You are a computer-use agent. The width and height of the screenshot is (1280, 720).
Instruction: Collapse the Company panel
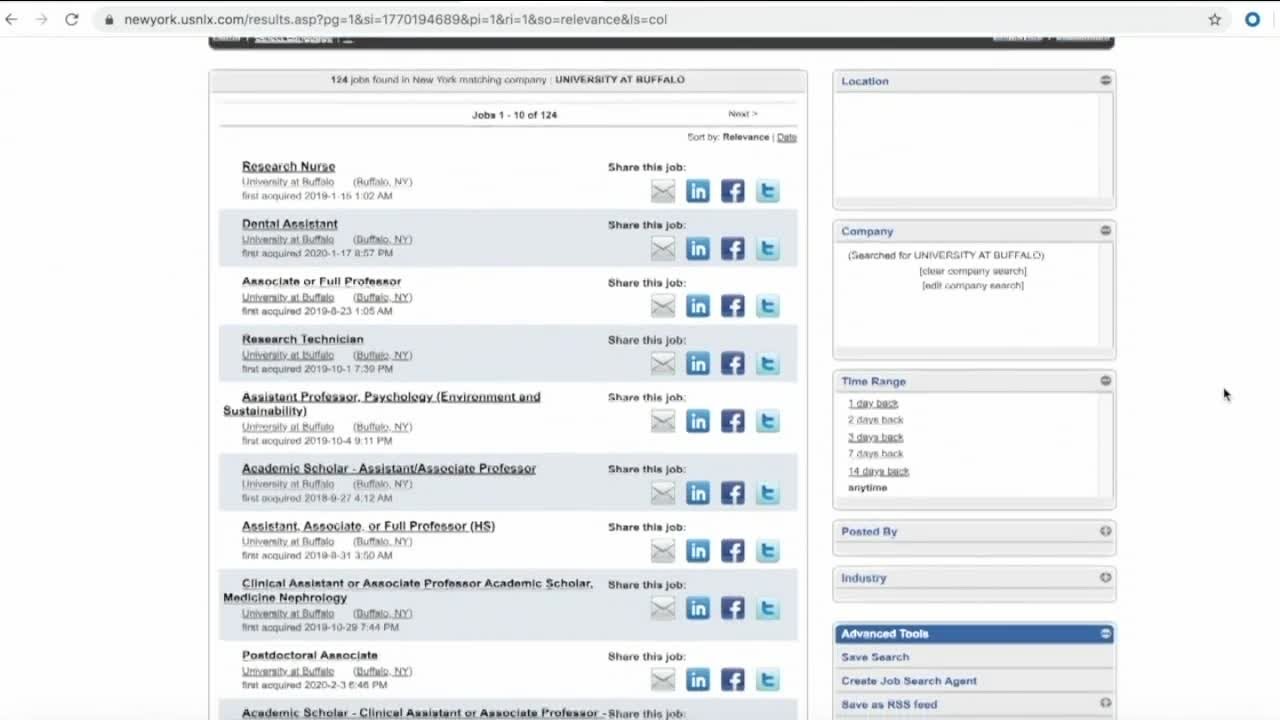[x=1105, y=230]
